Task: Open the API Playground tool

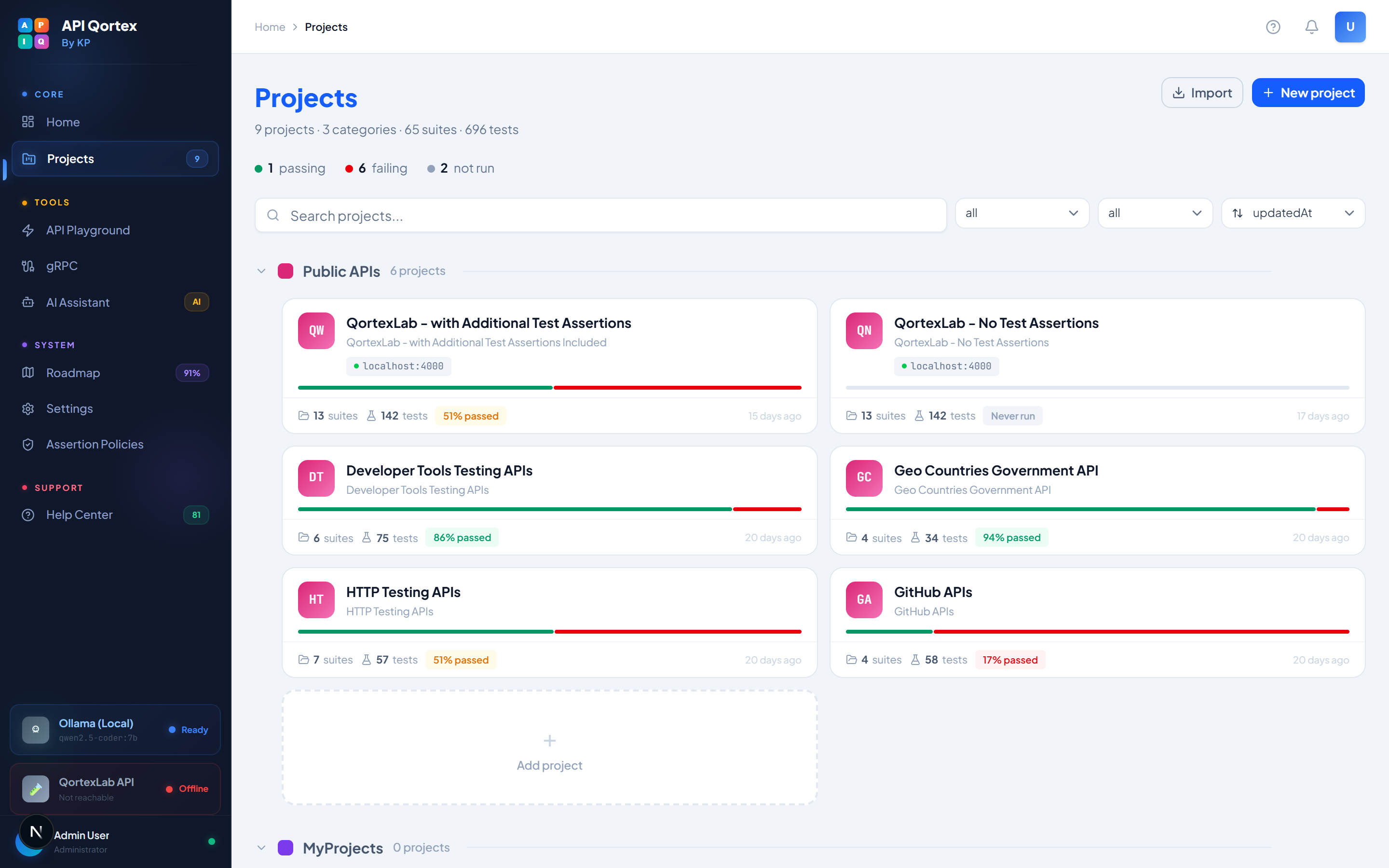Action: click(x=87, y=230)
